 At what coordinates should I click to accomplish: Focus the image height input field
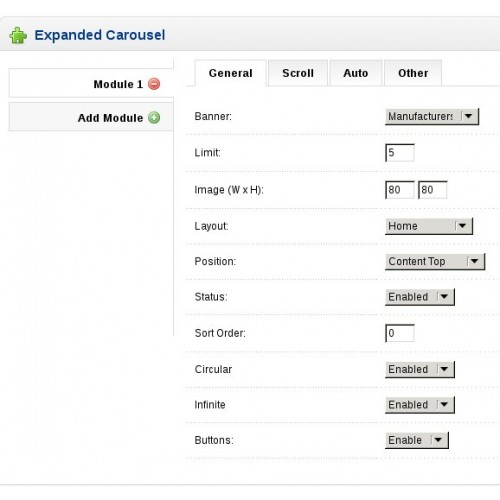[432, 190]
